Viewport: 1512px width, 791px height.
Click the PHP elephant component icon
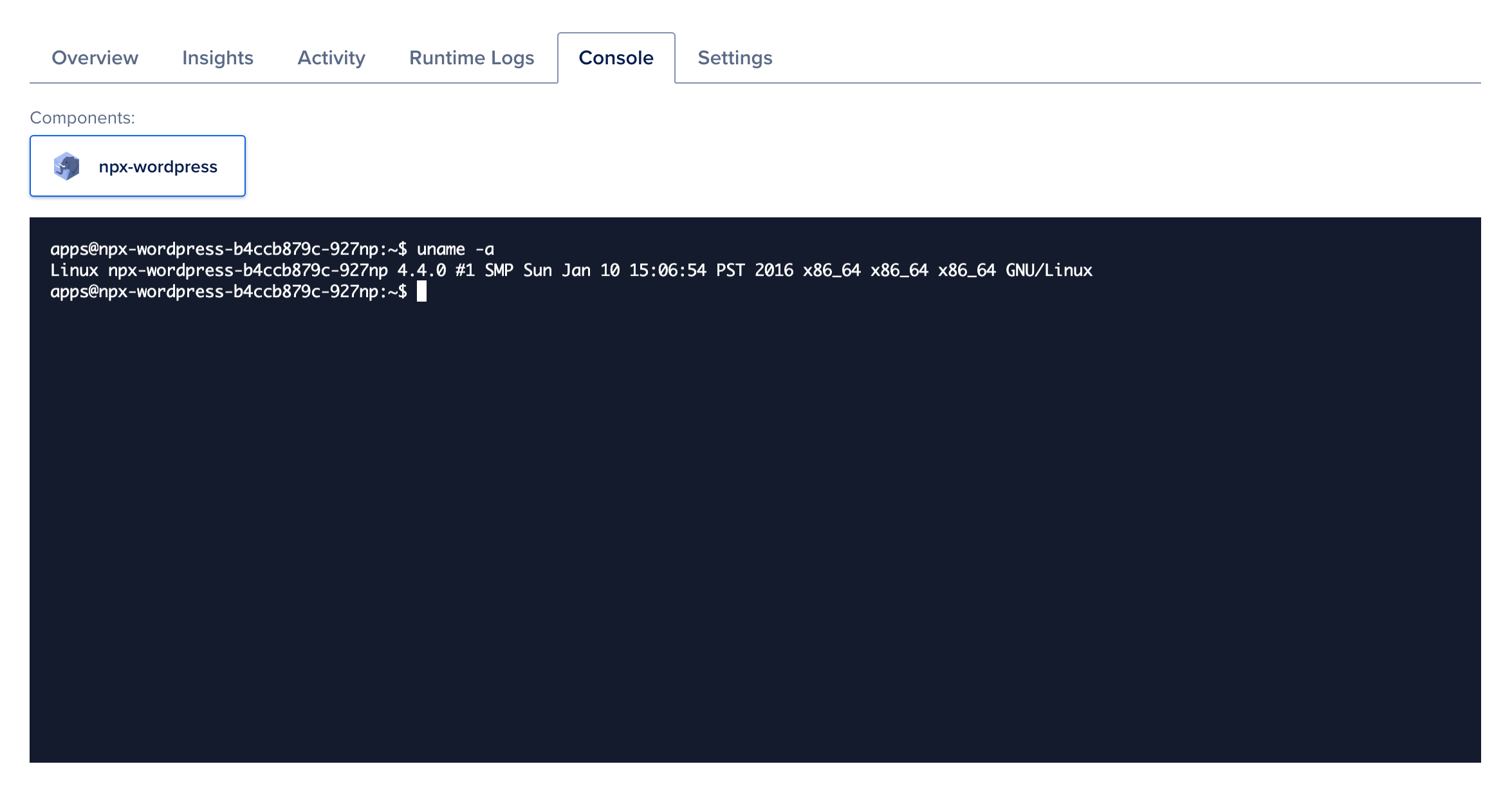(x=66, y=167)
